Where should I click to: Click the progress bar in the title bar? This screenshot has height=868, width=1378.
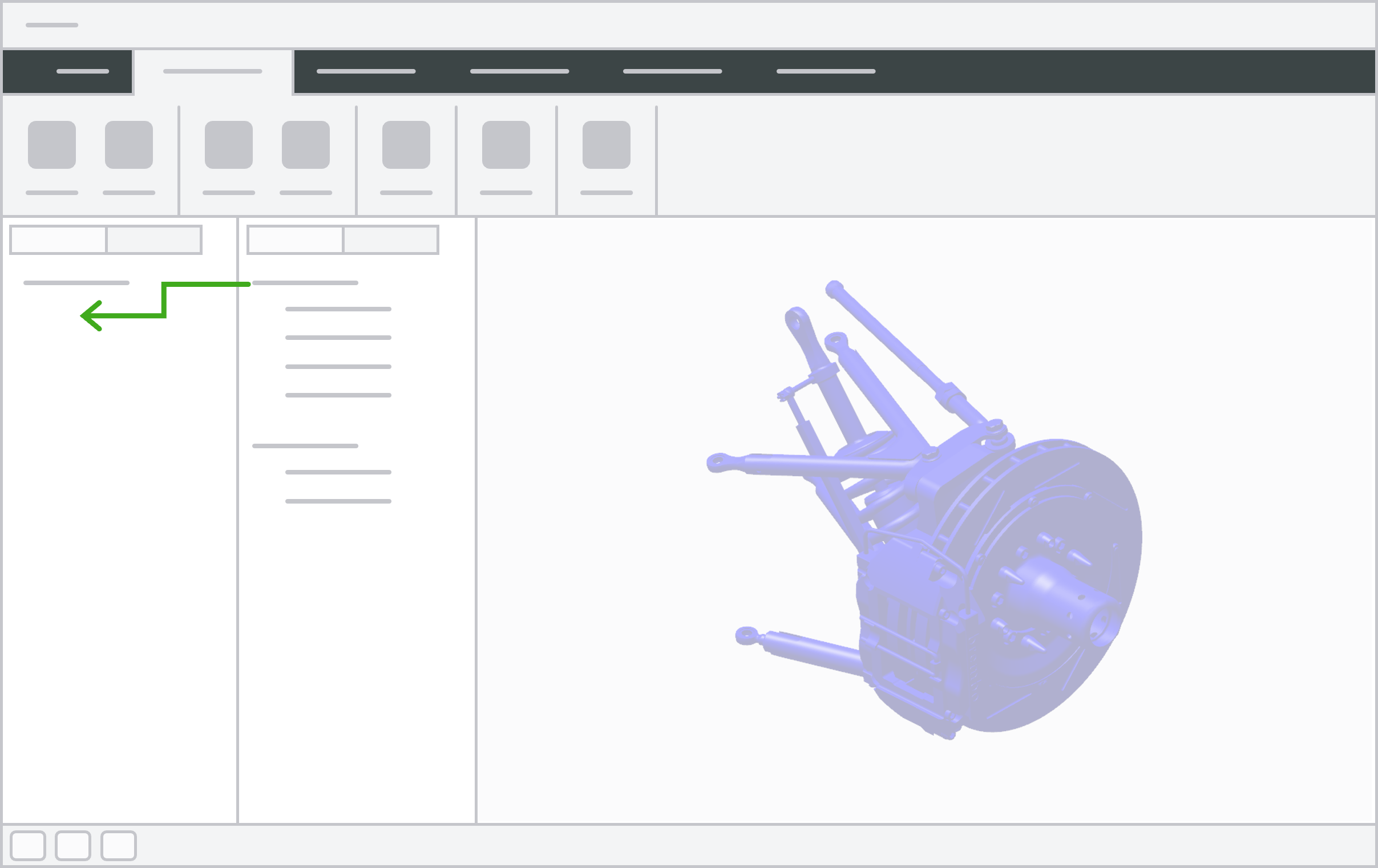click(x=51, y=25)
